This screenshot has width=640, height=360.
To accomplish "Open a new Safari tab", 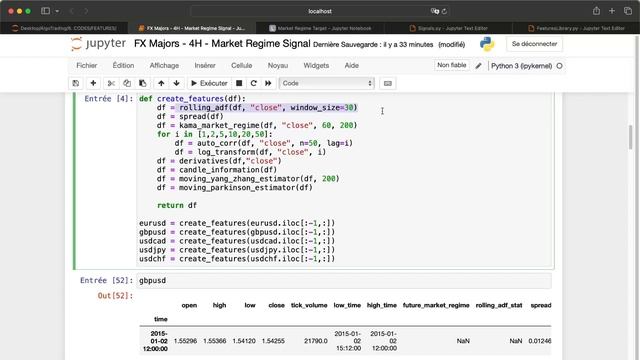I will 612,11.
